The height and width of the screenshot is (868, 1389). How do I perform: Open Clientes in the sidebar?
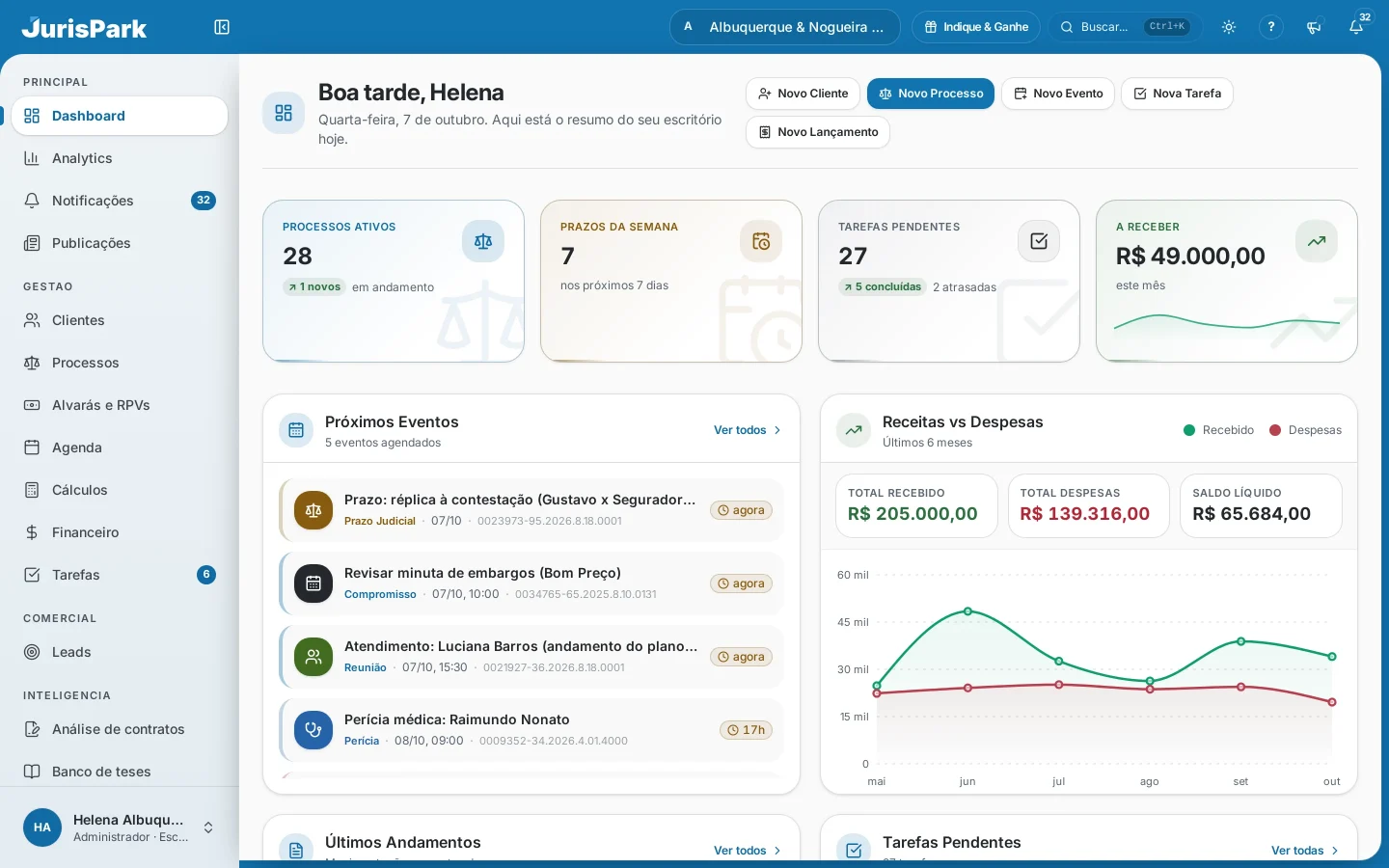[x=120, y=320]
